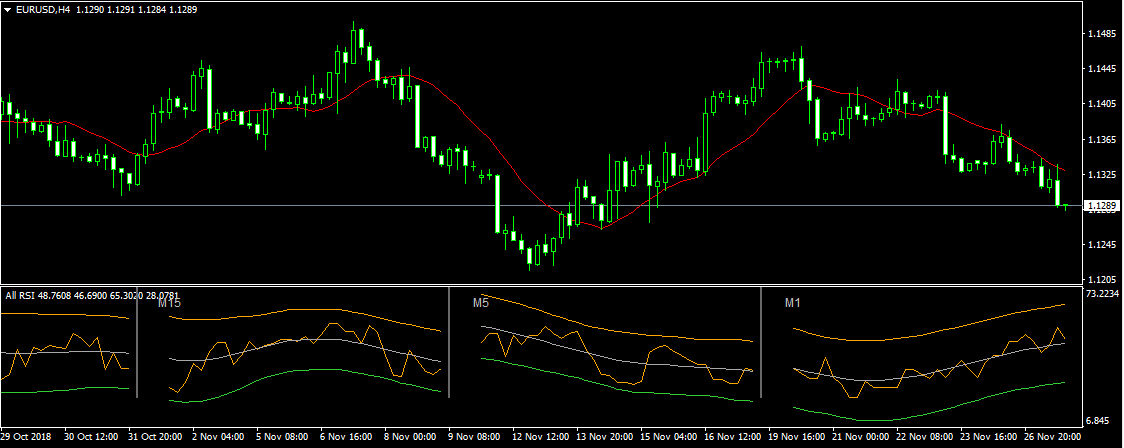Click the 73.2234 RSI scale value
Image resolution: width=1124 pixels, height=448 pixels.
point(1102,295)
